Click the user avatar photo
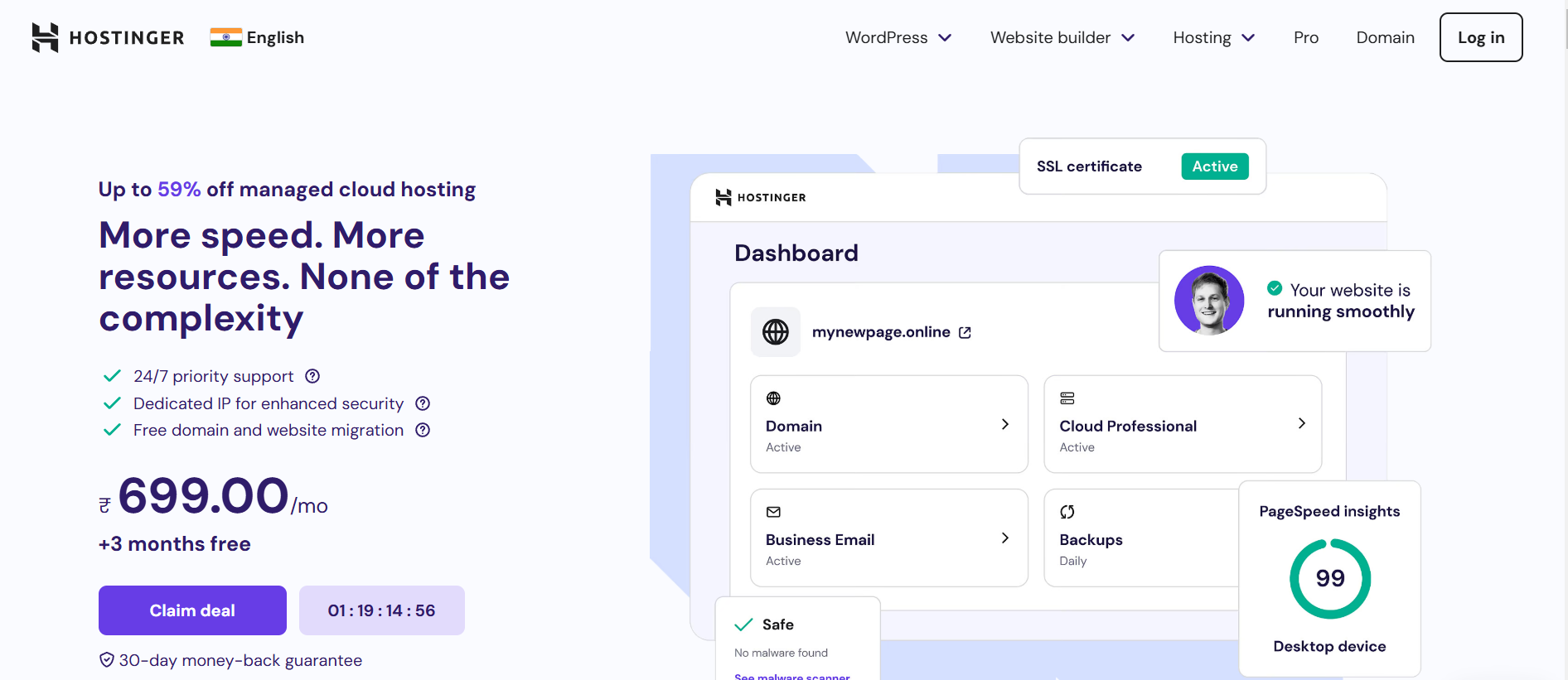This screenshot has height=680, width=1568. 1209,300
